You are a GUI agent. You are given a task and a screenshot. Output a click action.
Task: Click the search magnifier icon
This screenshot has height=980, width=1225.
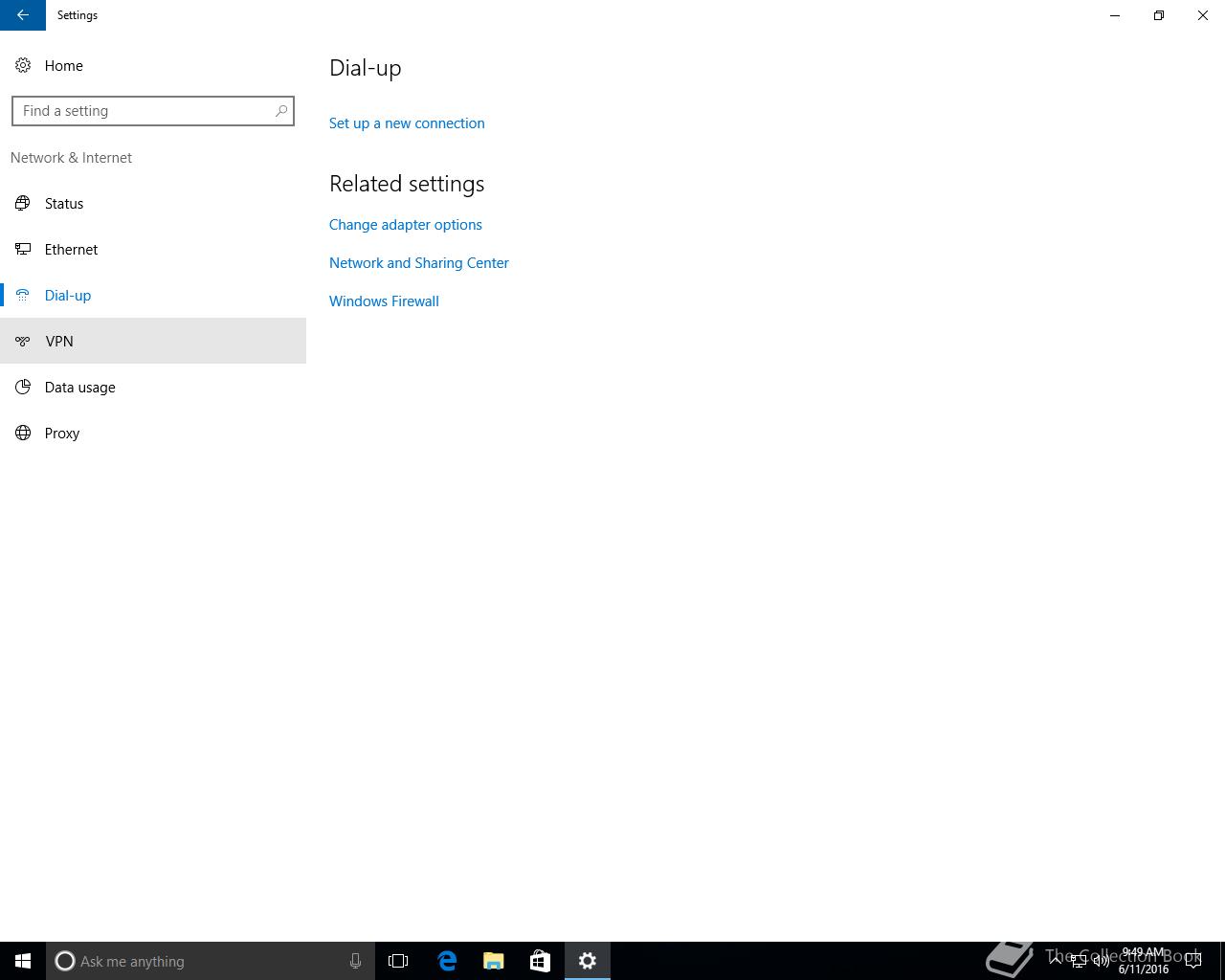click(x=281, y=111)
